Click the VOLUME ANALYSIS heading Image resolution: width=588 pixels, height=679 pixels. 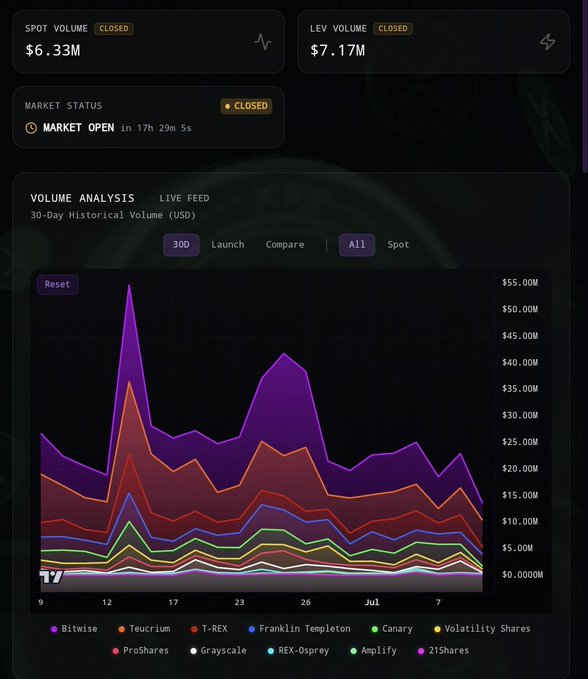pyautogui.click(x=82, y=198)
